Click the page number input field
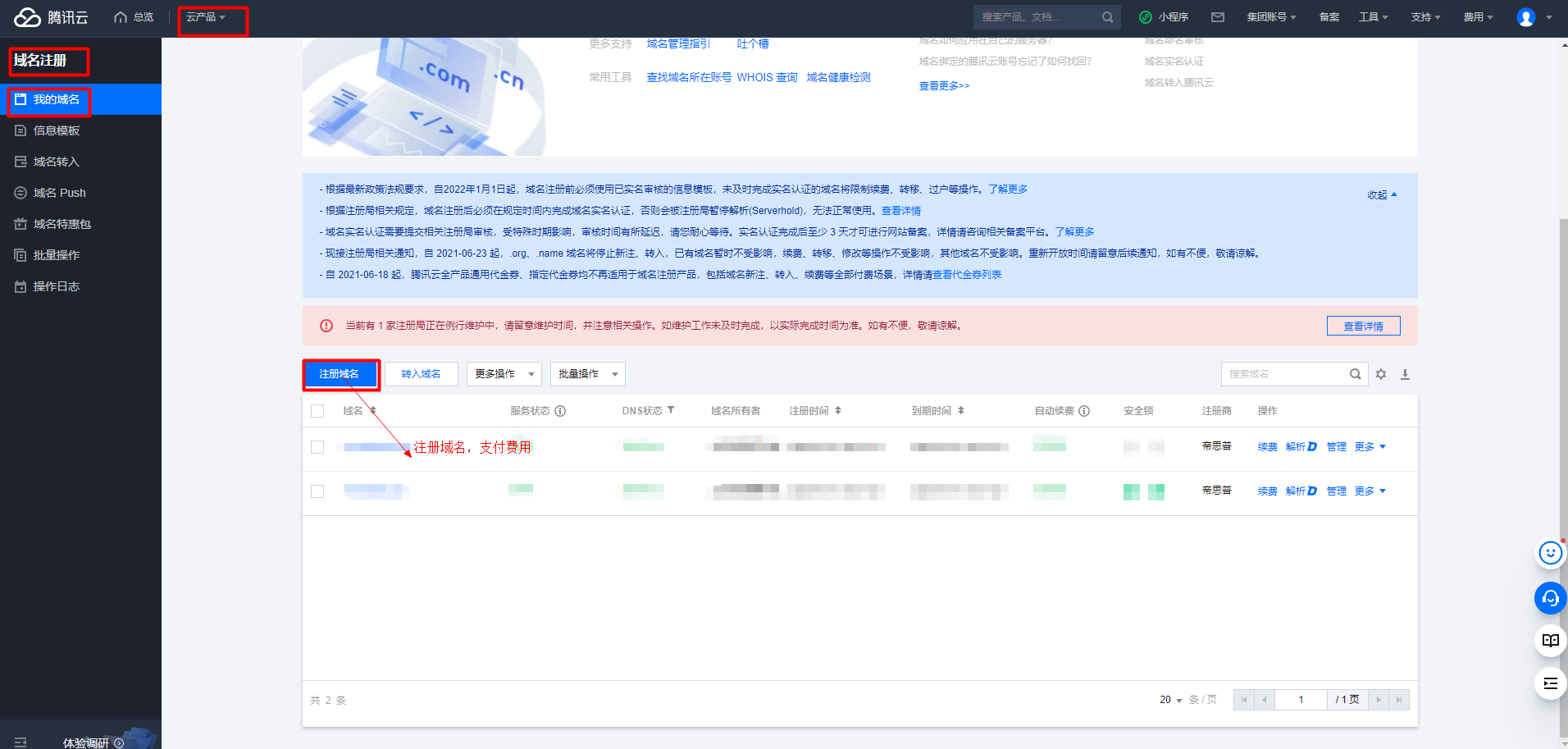This screenshot has width=1568, height=749. (1301, 700)
